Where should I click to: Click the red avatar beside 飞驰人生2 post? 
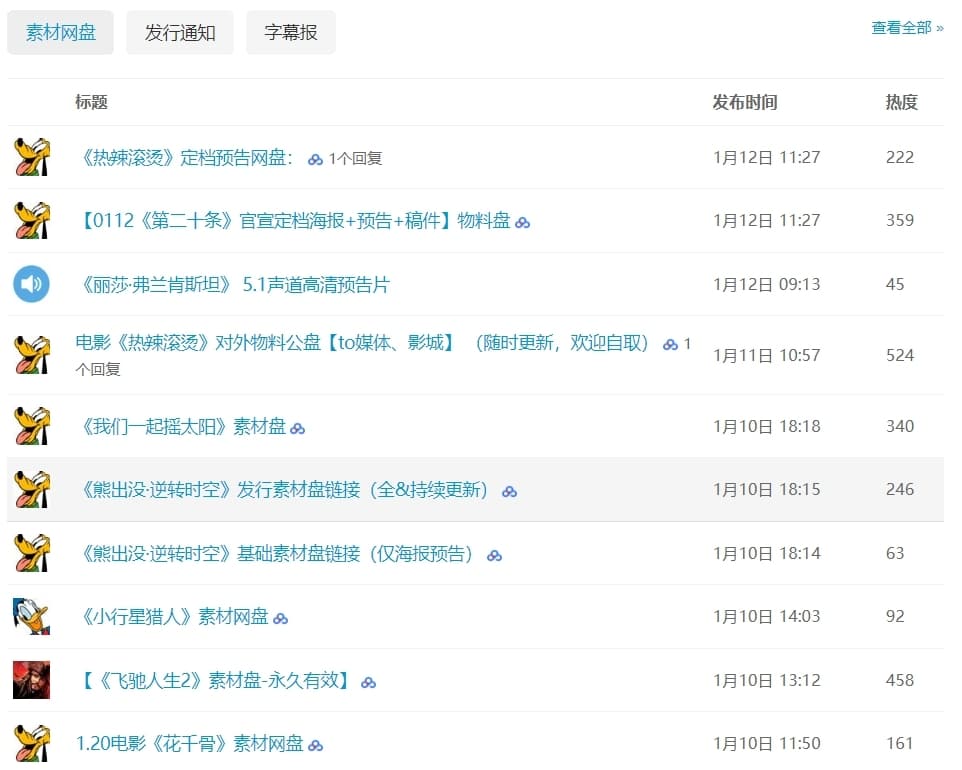[x=31, y=680]
